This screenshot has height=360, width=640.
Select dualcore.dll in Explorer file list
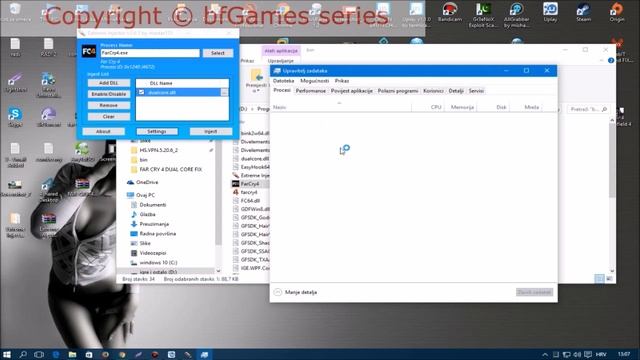[254, 159]
